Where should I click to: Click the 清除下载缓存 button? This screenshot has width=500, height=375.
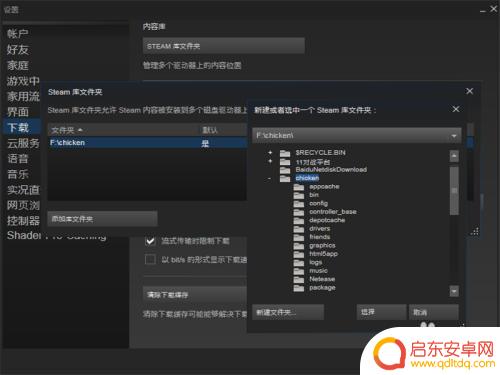point(195,295)
